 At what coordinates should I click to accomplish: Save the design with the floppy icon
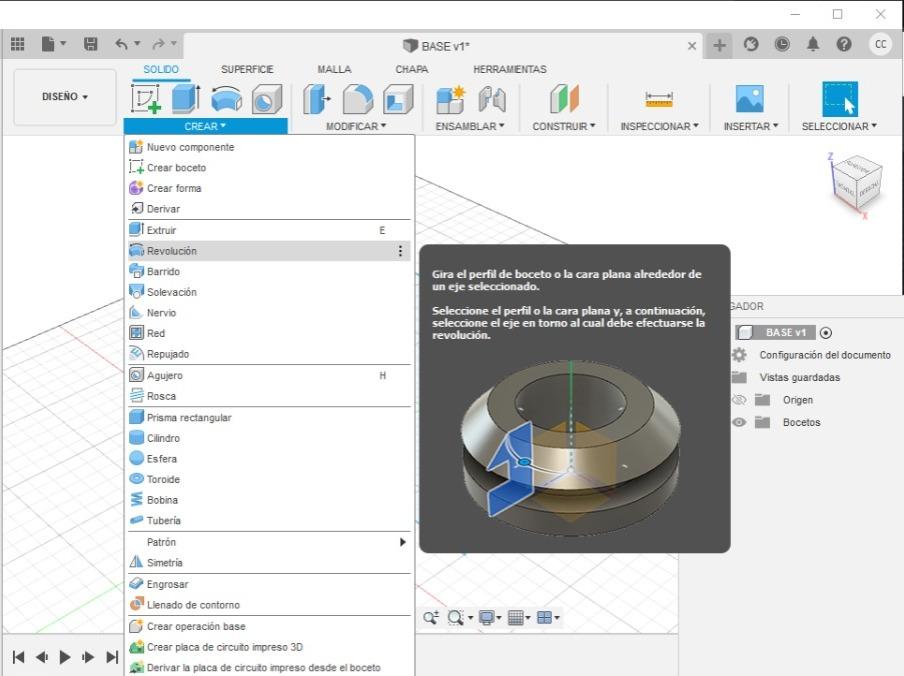click(x=91, y=44)
